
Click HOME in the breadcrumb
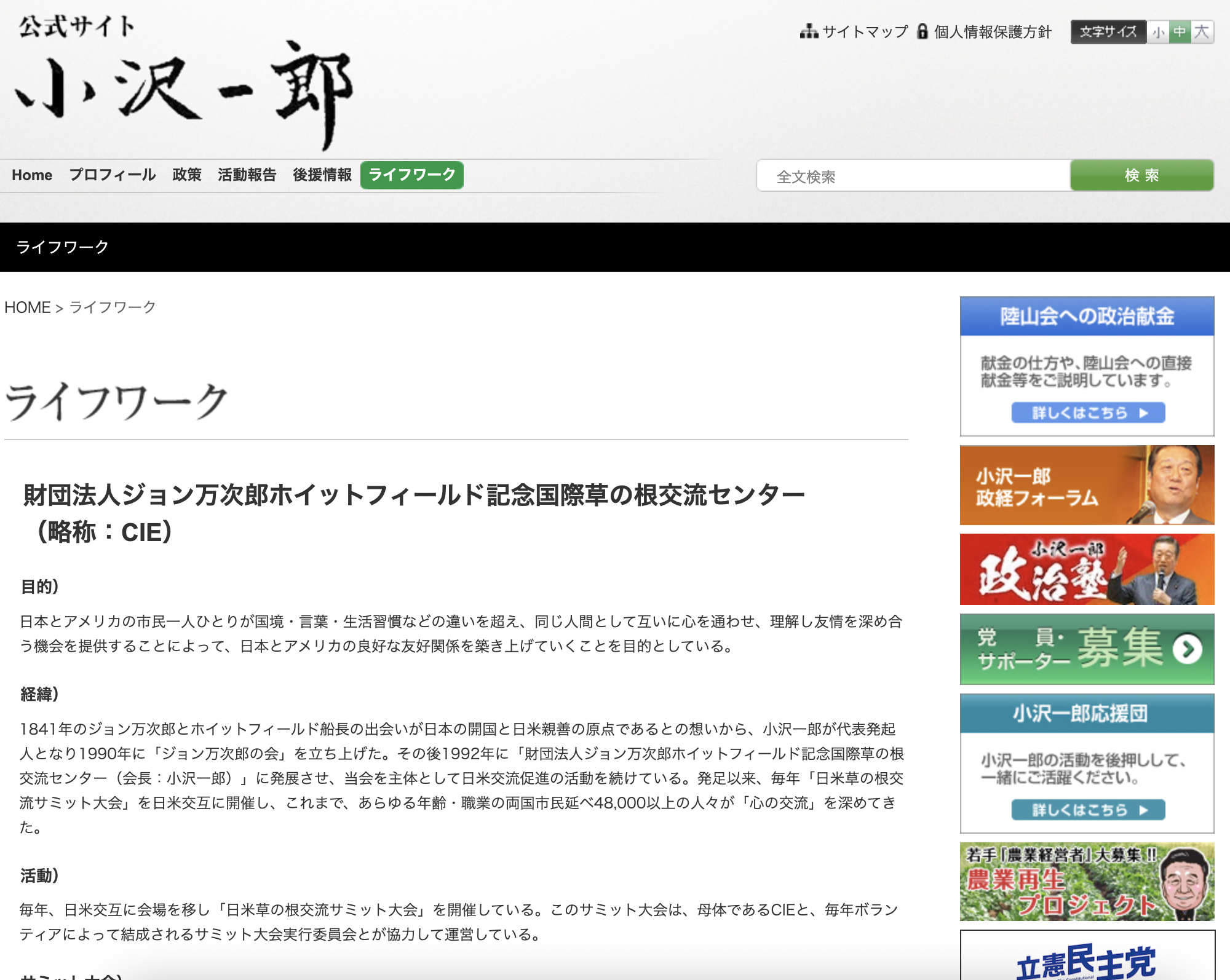point(28,307)
